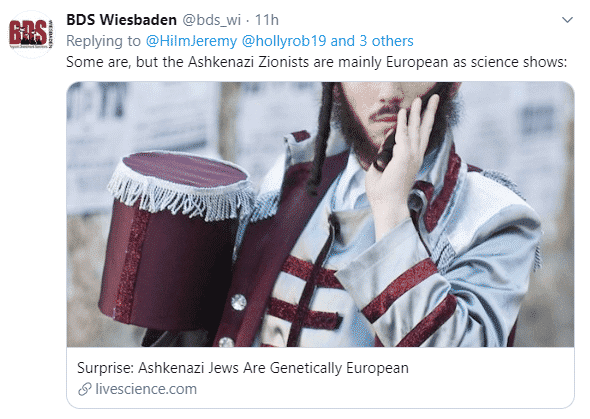Visit the @bds_wi handle
Screen dimensions: 590x419
tap(211, 20)
